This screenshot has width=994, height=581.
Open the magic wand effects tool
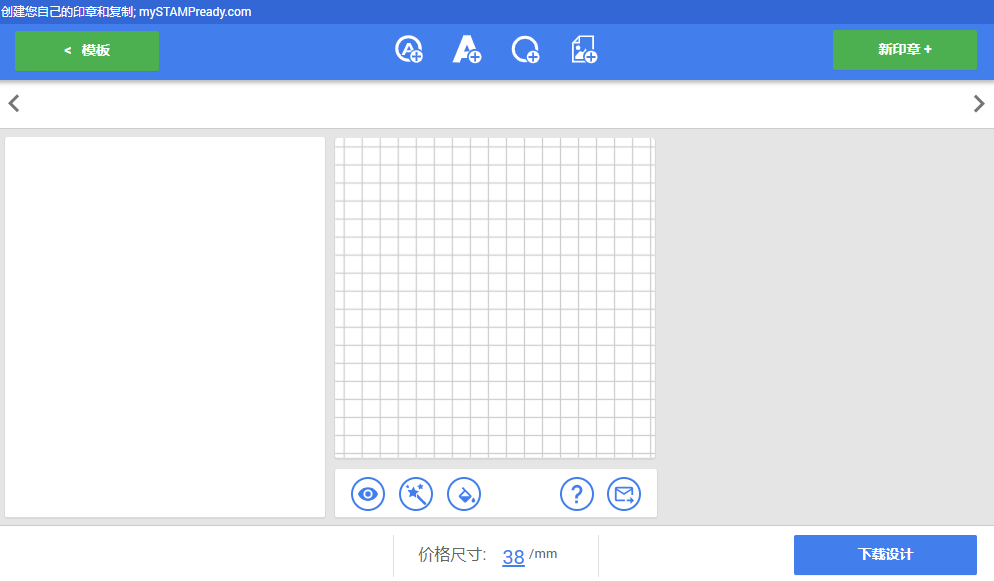coord(416,494)
